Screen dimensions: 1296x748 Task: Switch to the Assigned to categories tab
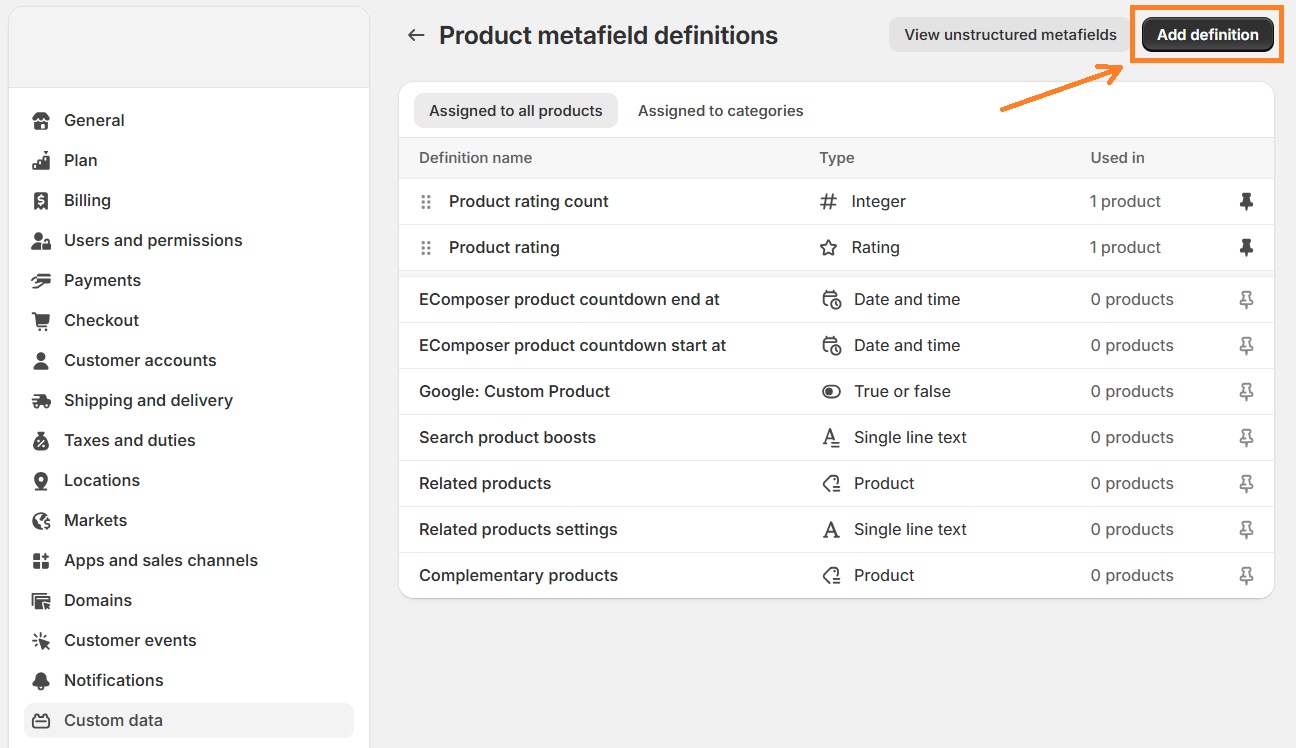pyautogui.click(x=720, y=110)
